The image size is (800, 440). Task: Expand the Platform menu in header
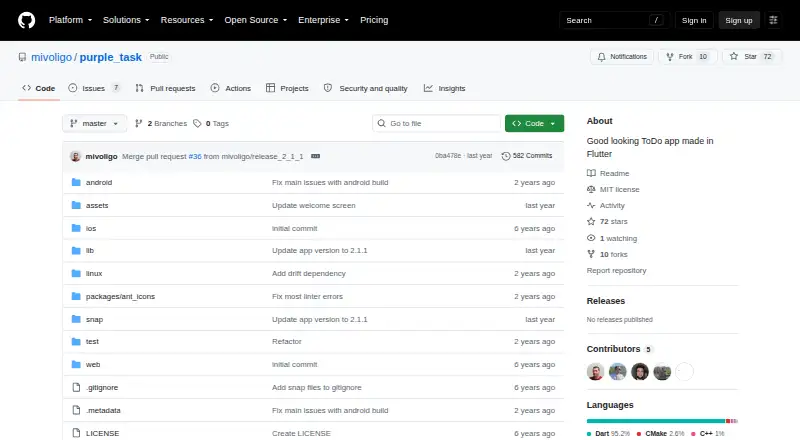coord(70,20)
